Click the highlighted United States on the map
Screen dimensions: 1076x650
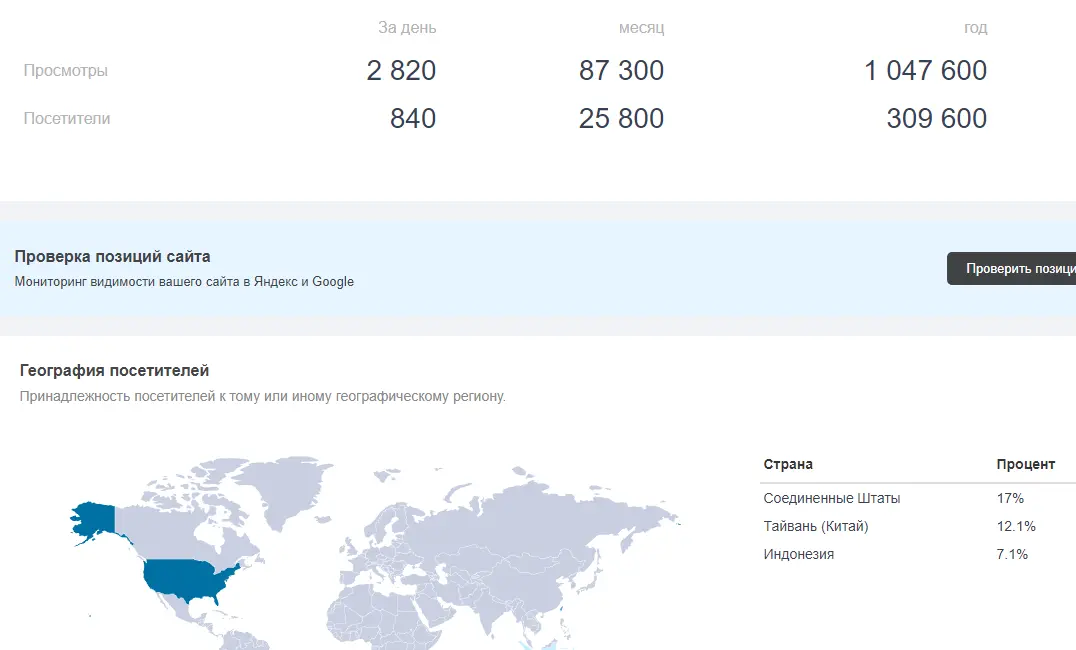pos(189,579)
